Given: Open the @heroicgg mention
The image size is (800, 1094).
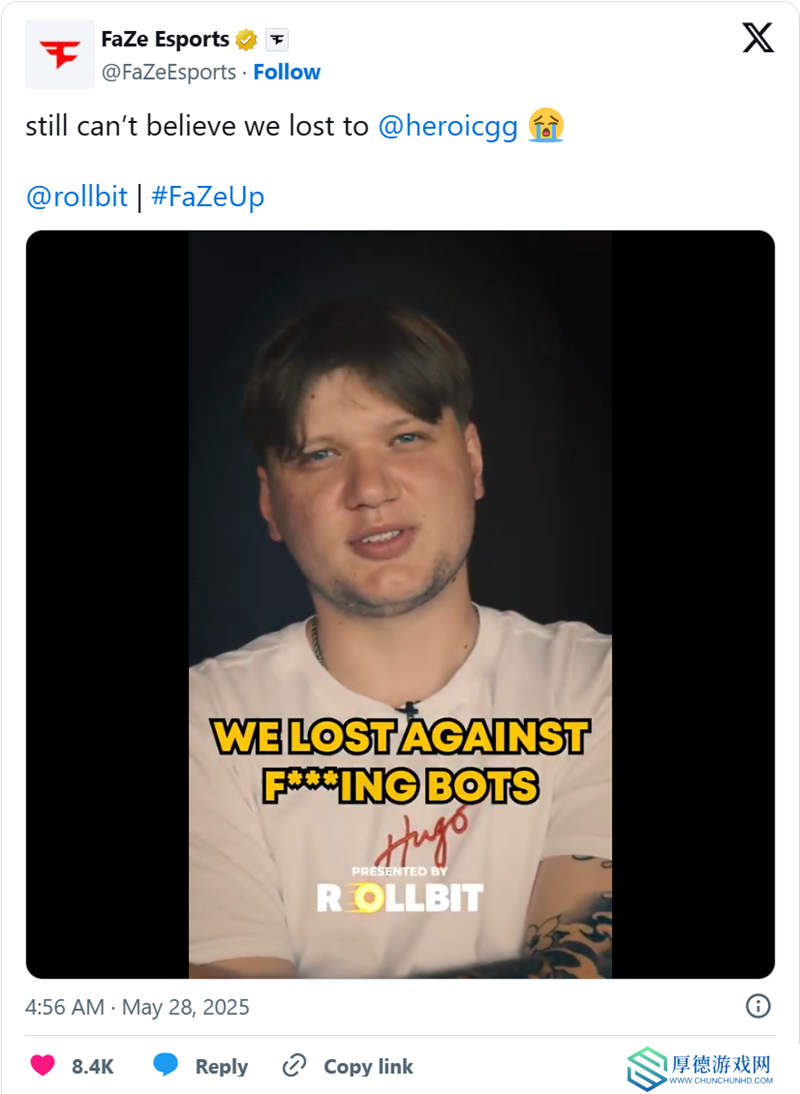Looking at the screenshot, I should (x=448, y=126).
